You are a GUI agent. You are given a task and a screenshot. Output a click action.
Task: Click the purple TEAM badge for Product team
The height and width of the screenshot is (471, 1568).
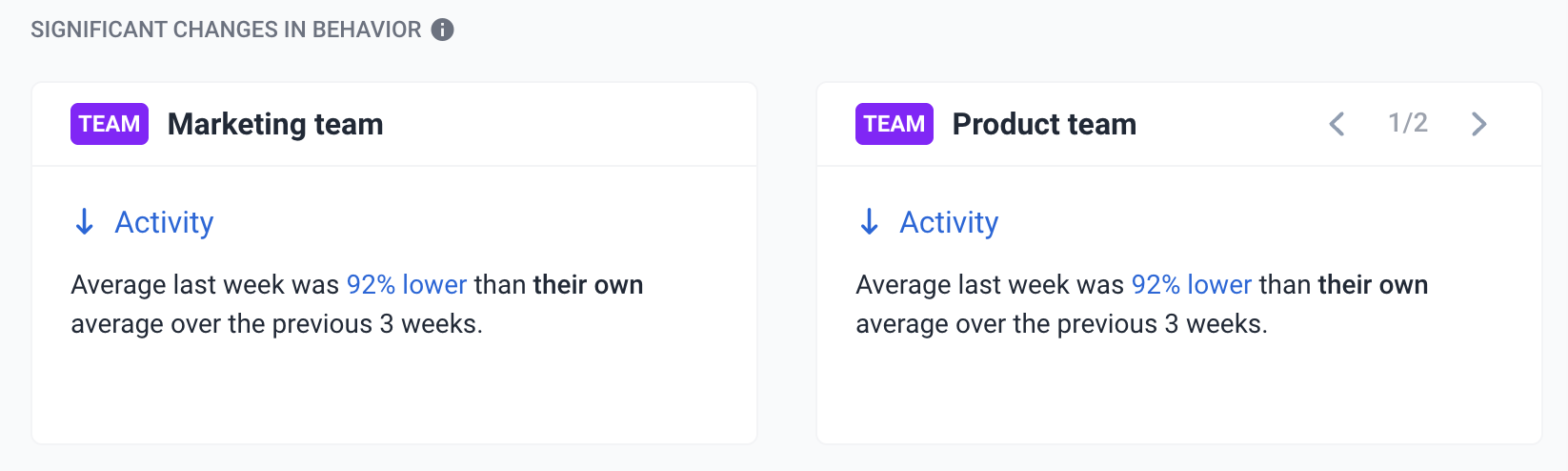point(895,124)
